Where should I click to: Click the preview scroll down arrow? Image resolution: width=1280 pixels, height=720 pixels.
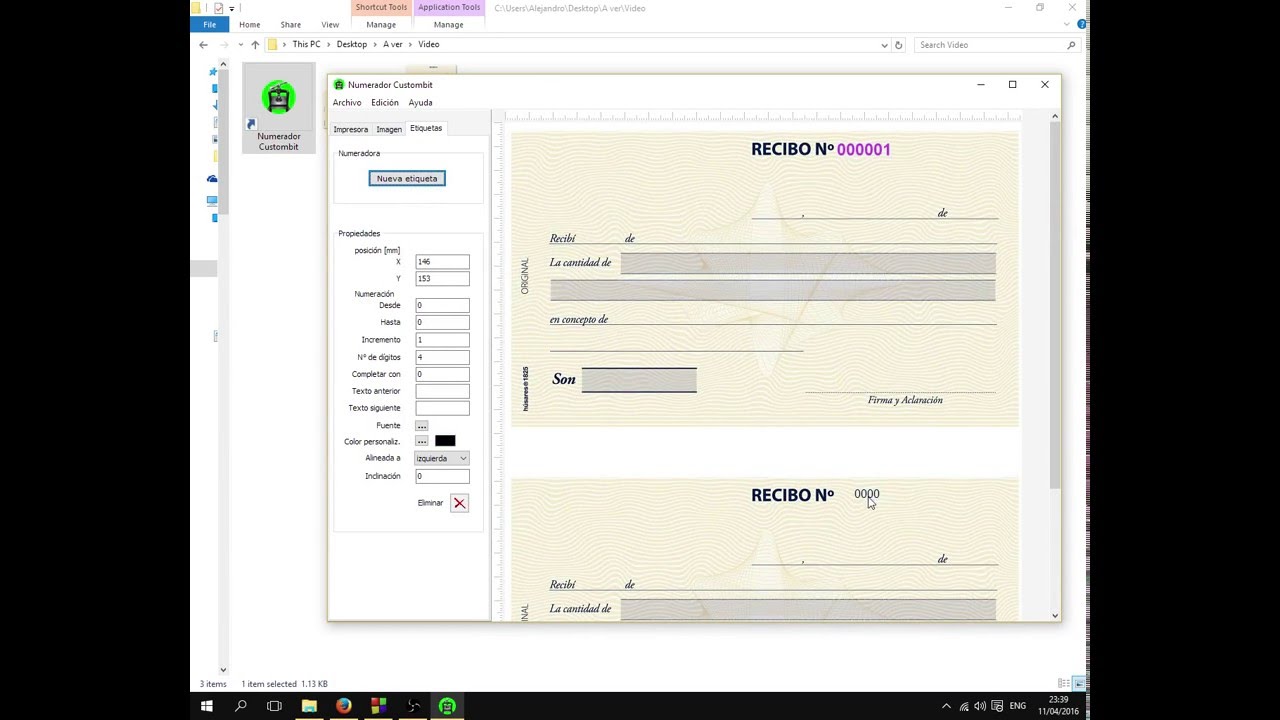tap(1054, 615)
